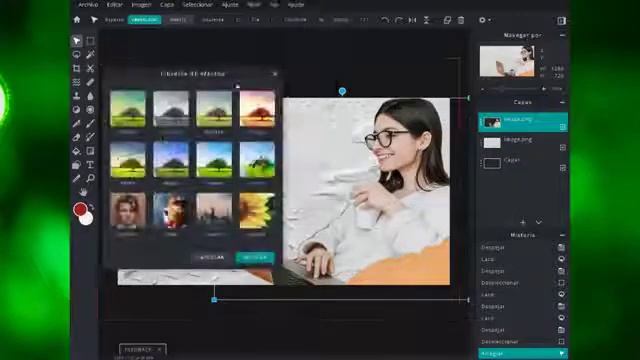Select the Eraser tool
This screenshot has width=640, height=360.
(76, 137)
